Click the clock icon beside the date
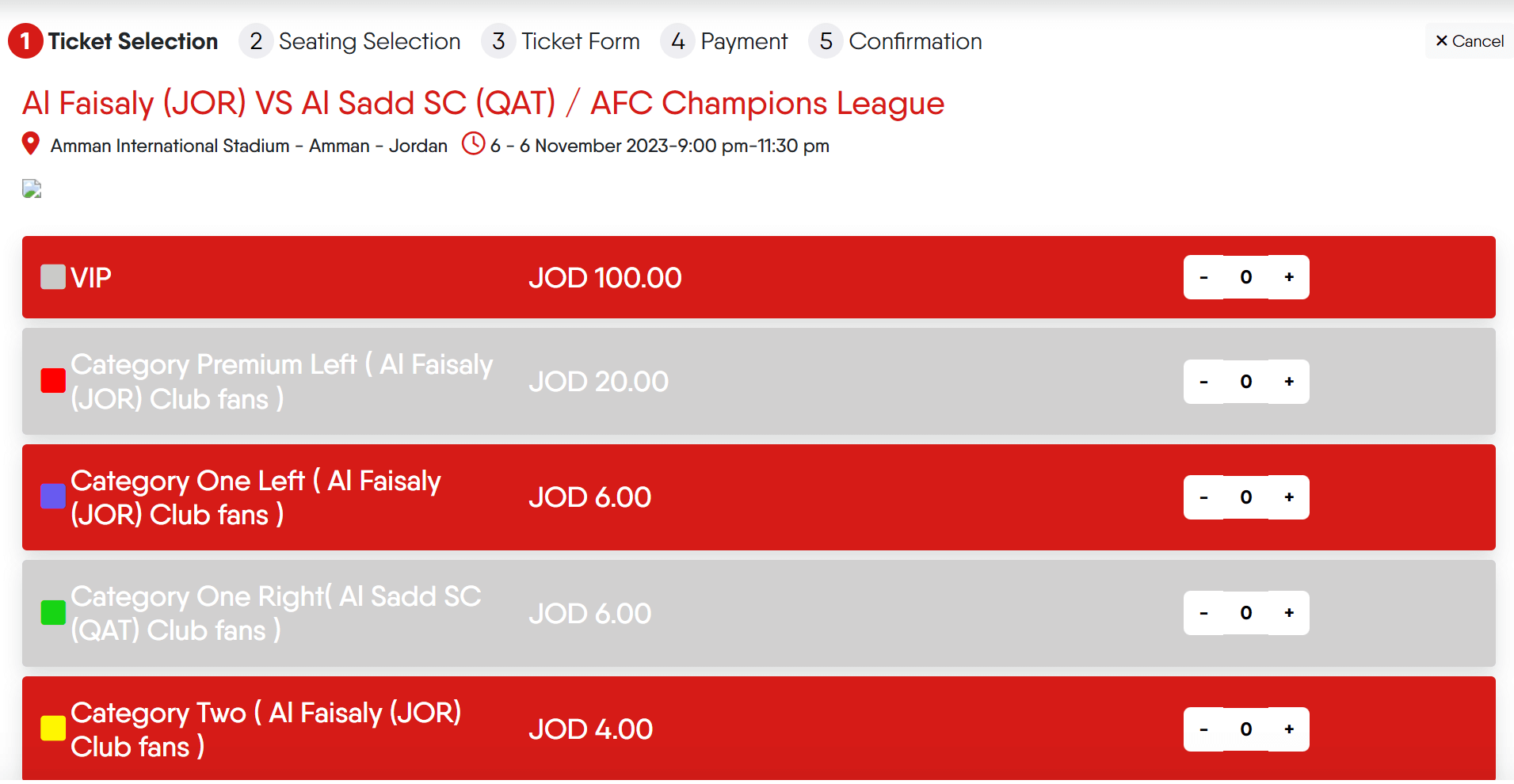Image resolution: width=1514 pixels, height=784 pixels. (x=473, y=143)
